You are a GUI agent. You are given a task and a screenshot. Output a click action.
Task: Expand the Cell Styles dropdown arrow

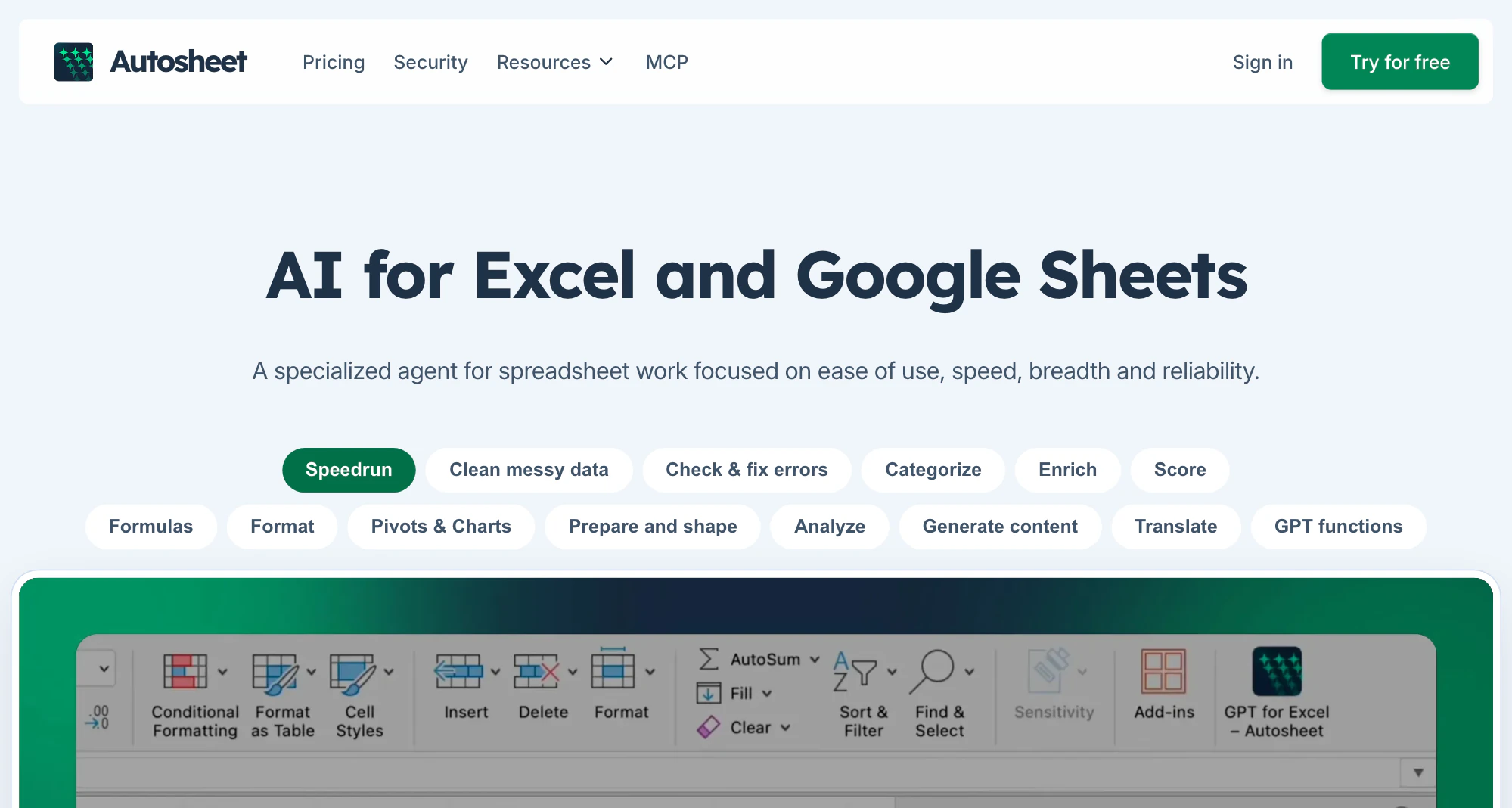(389, 672)
